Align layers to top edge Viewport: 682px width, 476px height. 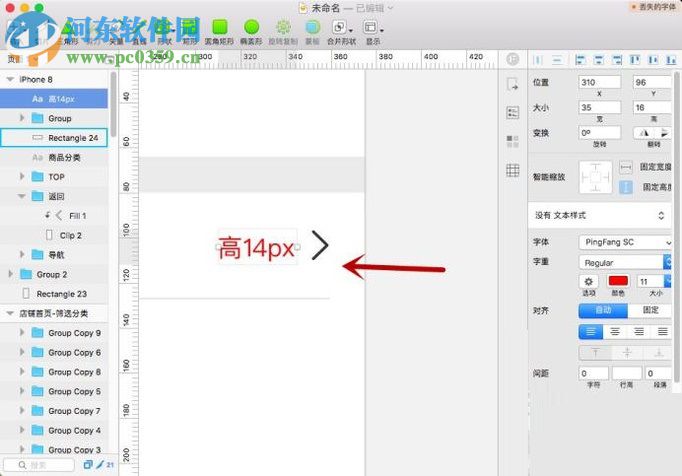(635, 60)
